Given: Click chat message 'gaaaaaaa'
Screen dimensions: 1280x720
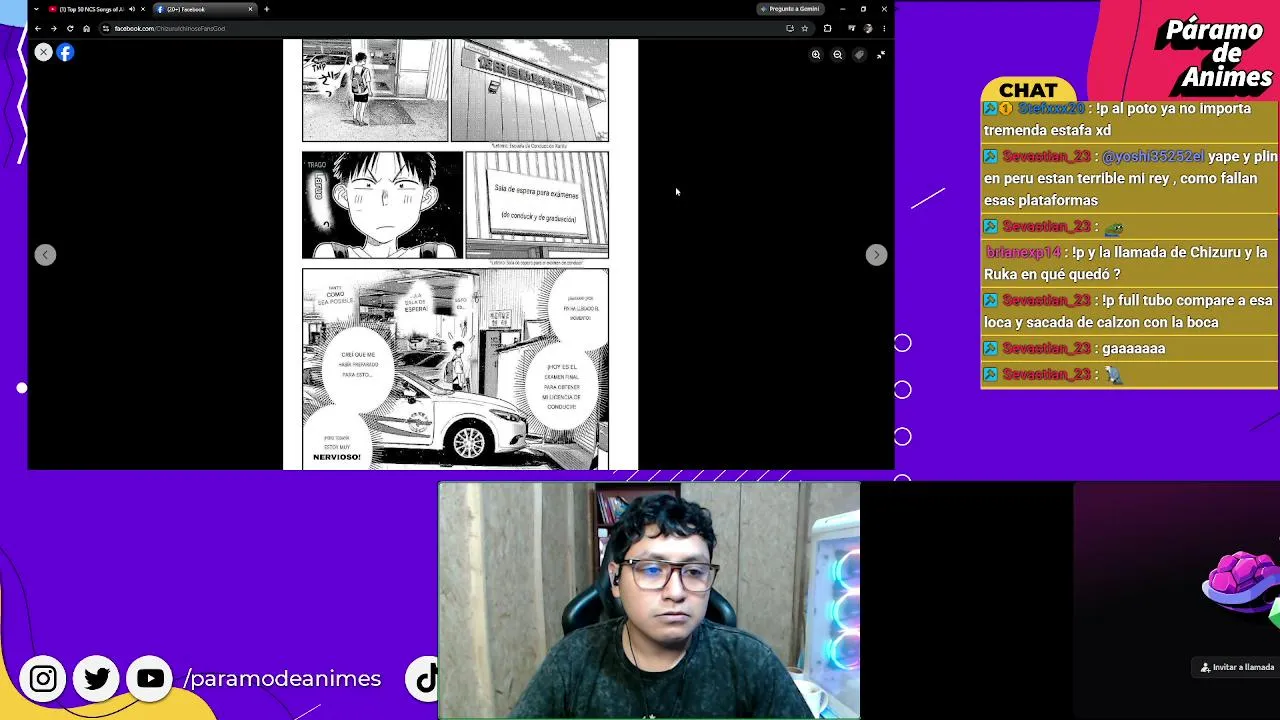Looking at the screenshot, I should pyautogui.click(x=1133, y=349).
